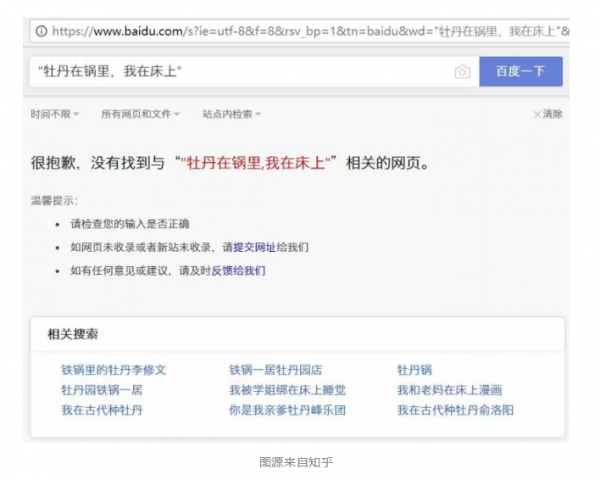The width and height of the screenshot is (600, 480).
Task: Click the 百度一下 search button
Action: 521,71
